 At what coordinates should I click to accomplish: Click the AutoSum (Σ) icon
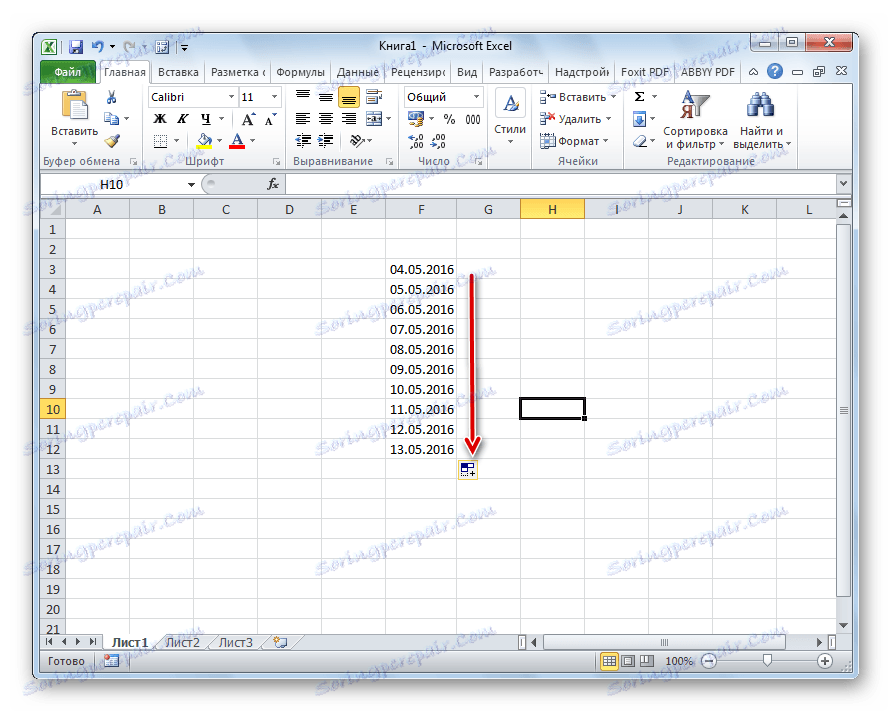tap(639, 95)
